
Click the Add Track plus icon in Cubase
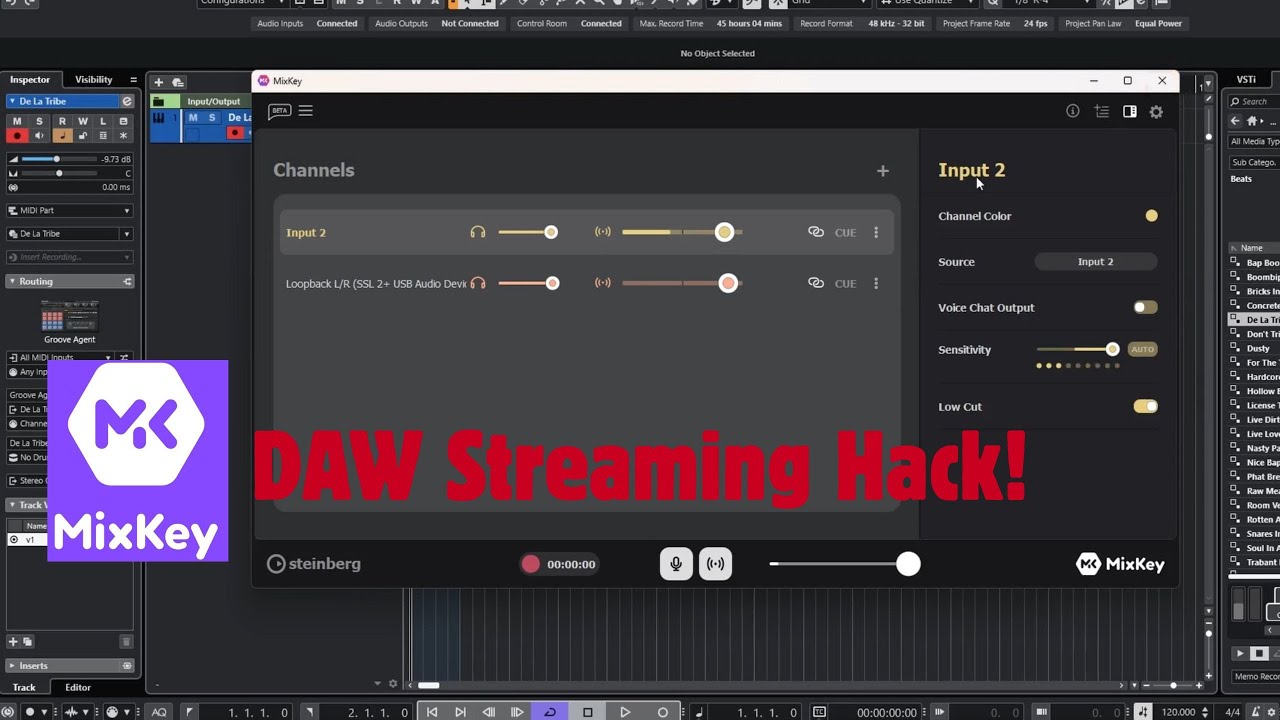(158, 82)
